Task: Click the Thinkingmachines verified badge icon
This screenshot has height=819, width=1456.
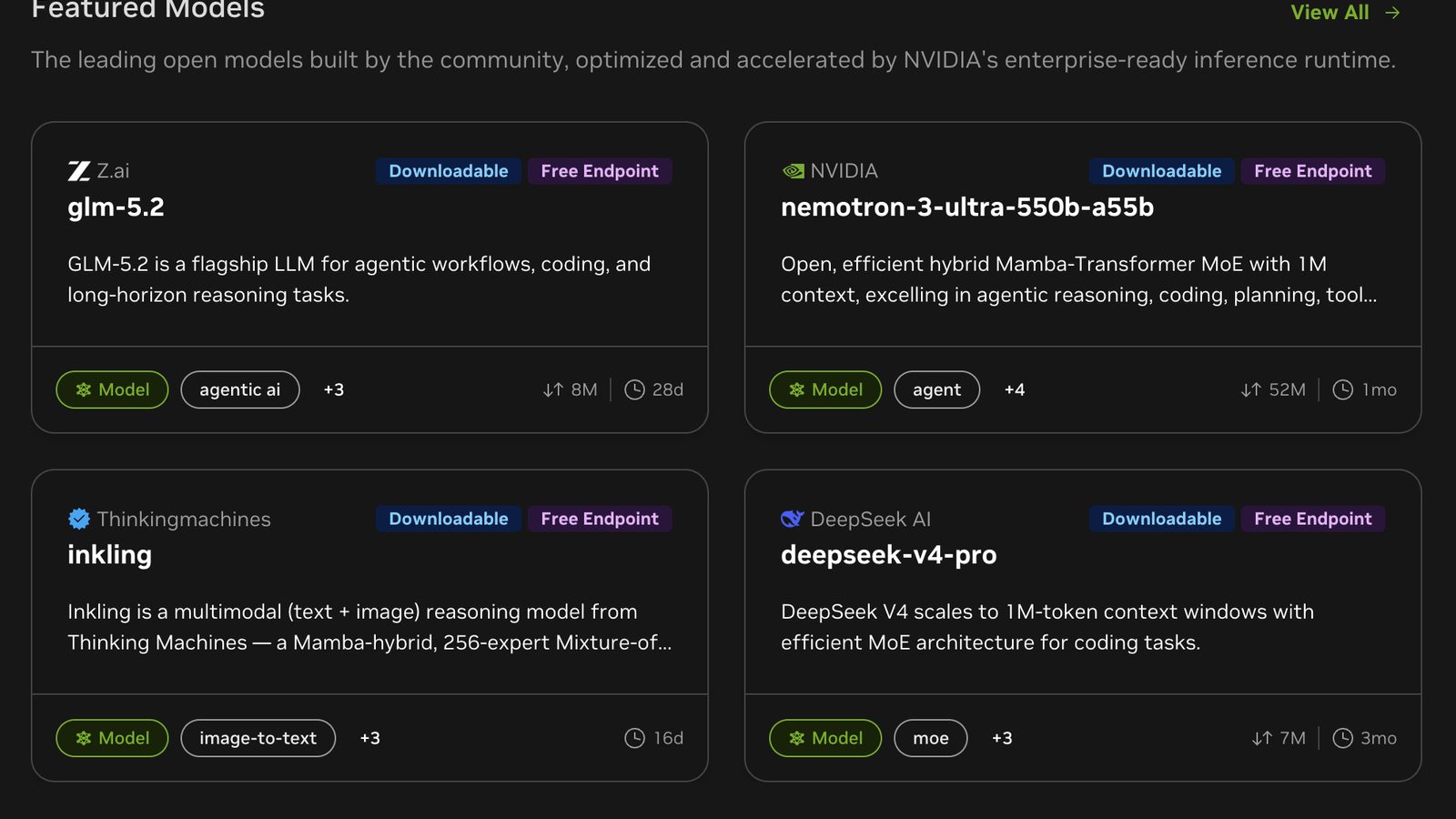Action: click(79, 519)
